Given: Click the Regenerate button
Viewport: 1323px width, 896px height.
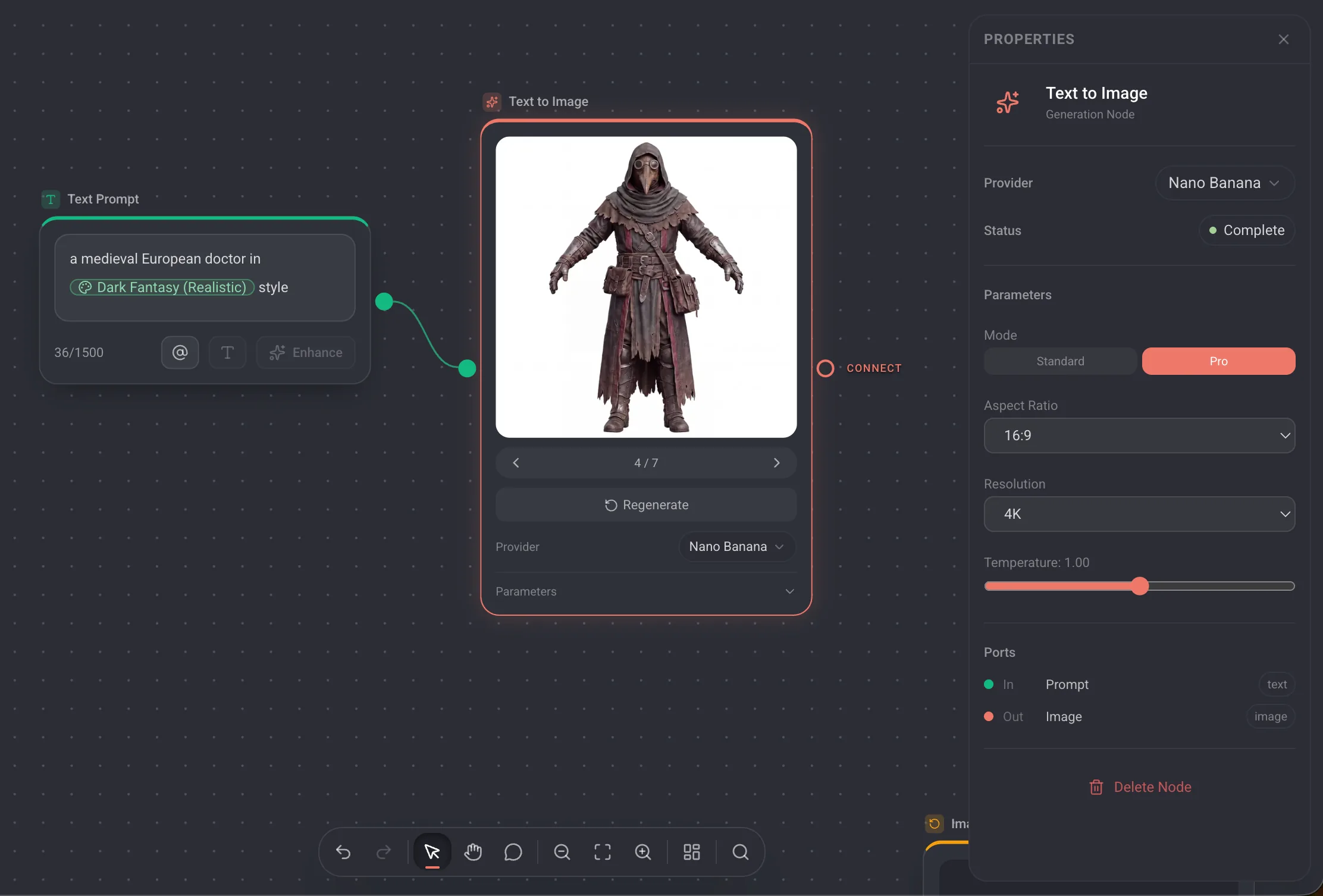Looking at the screenshot, I should click(x=646, y=505).
